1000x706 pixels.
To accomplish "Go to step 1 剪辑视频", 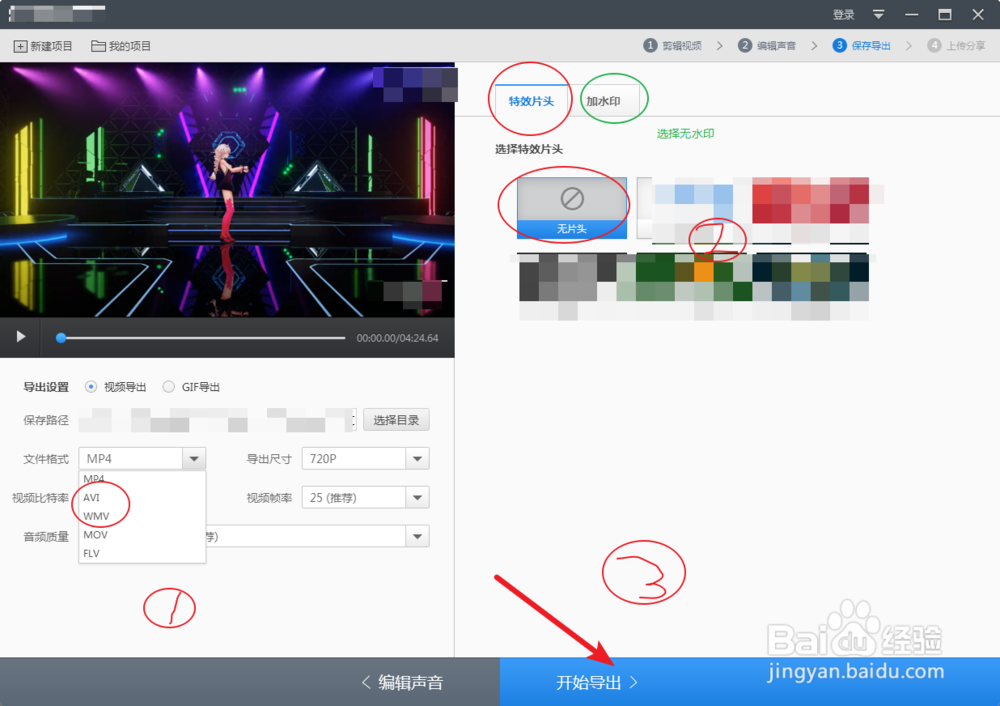I will coord(673,45).
